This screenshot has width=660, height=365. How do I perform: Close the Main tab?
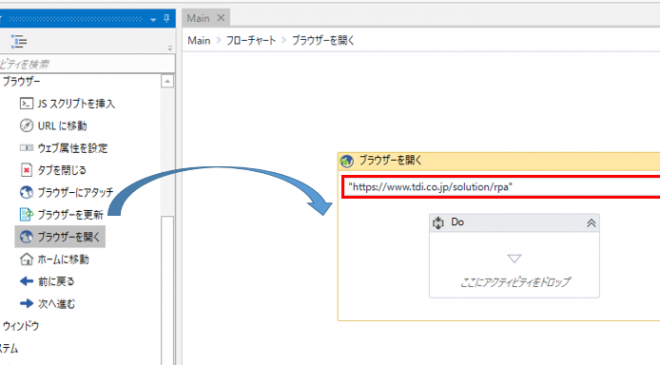(x=221, y=18)
